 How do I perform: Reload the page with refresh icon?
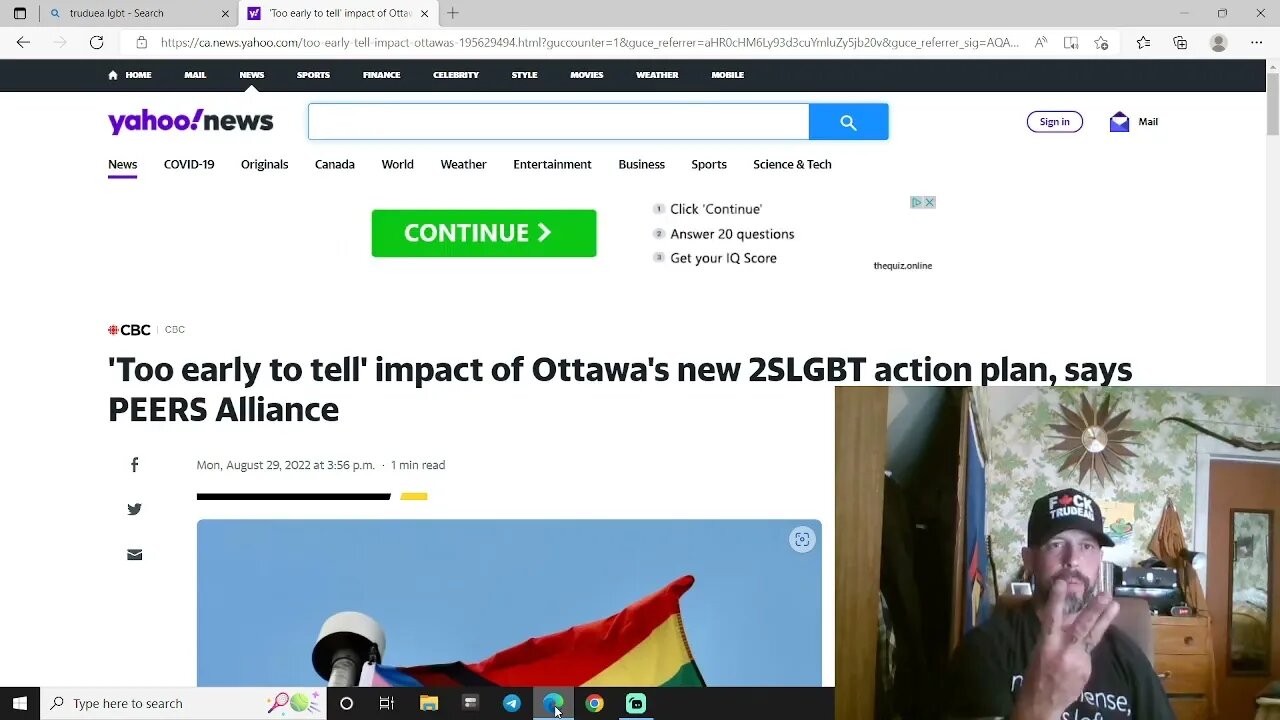[x=96, y=42]
